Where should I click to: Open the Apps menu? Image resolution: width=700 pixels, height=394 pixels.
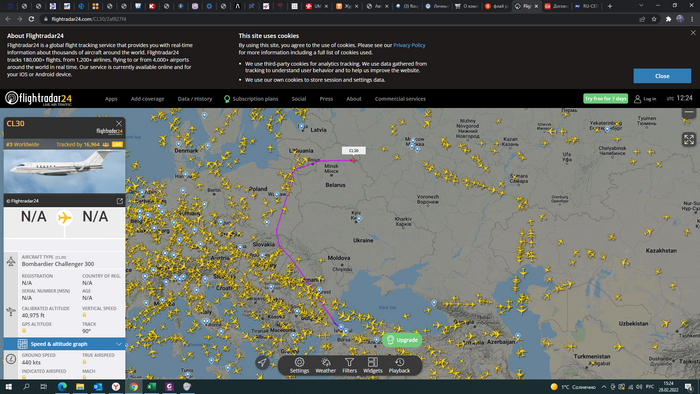pos(111,99)
